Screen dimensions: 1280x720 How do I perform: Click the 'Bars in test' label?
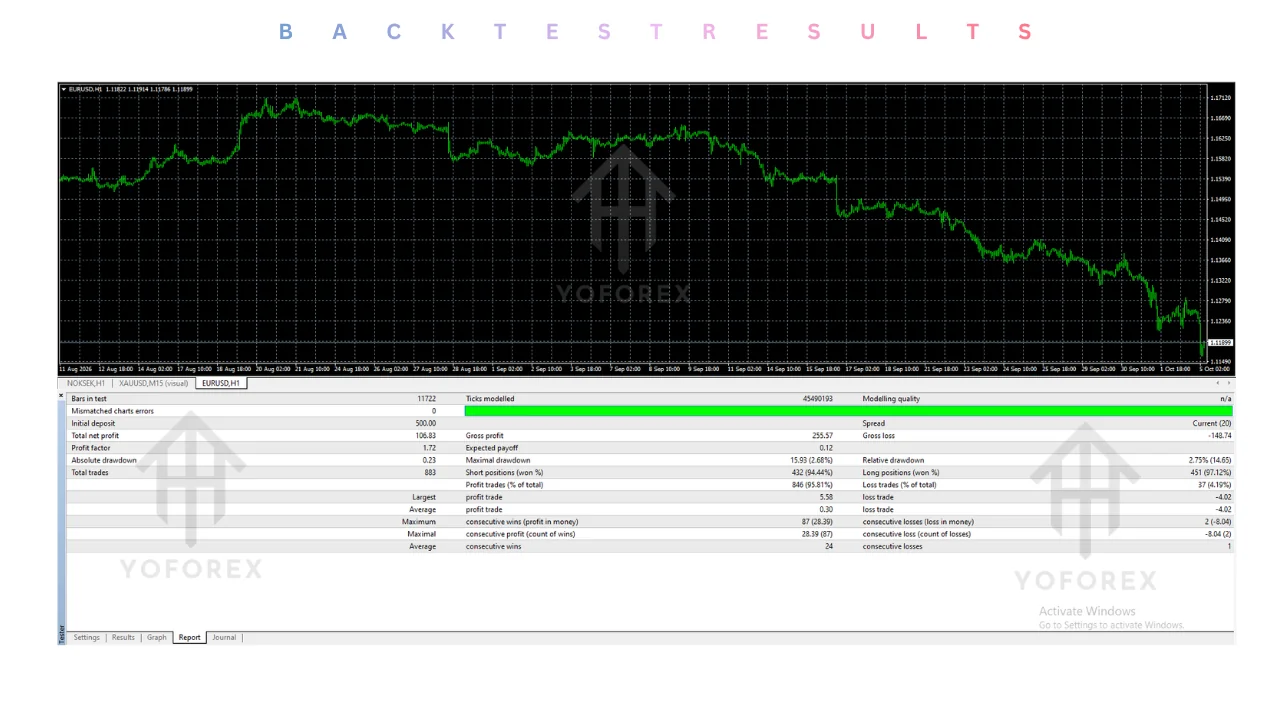point(89,399)
